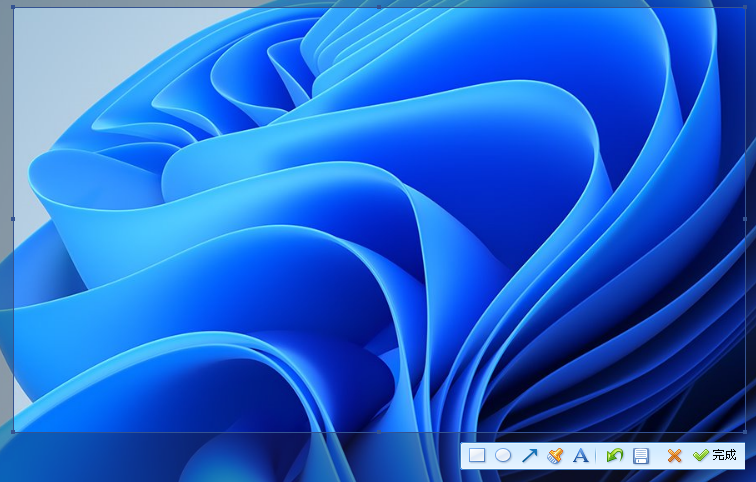This screenshot has width=756, height=482.
Task: Click the 完成 finish button
Action: (x=715, y=455)
